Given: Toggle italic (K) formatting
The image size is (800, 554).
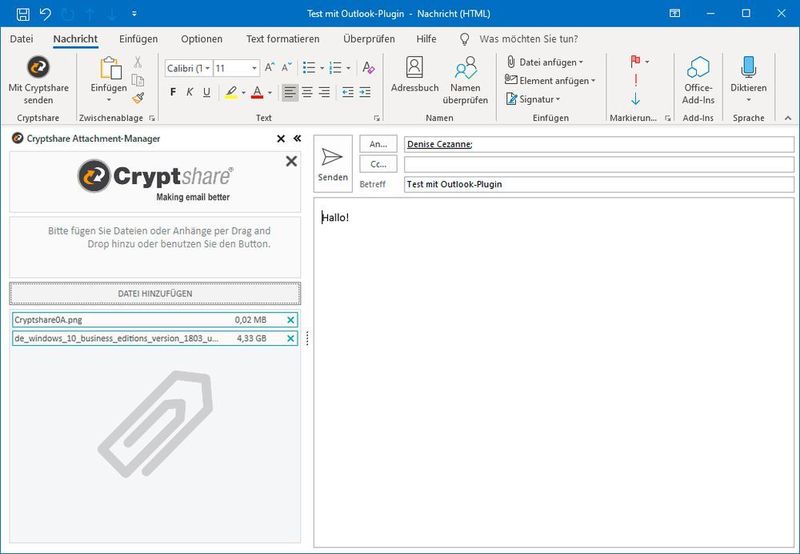Looking at the screenshot, I should click(x=190, y=92).
